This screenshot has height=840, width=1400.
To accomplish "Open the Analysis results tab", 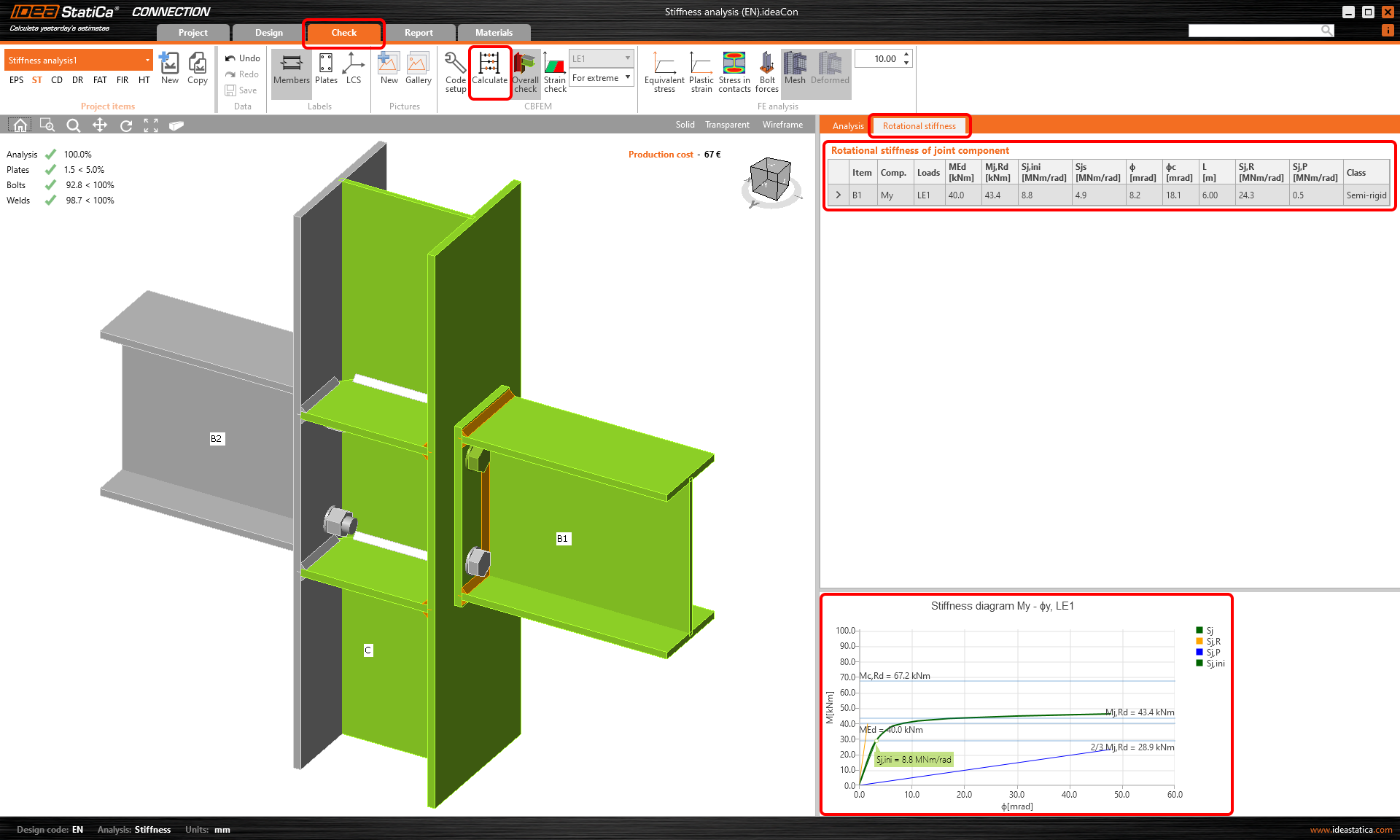I will pos(848,126).
